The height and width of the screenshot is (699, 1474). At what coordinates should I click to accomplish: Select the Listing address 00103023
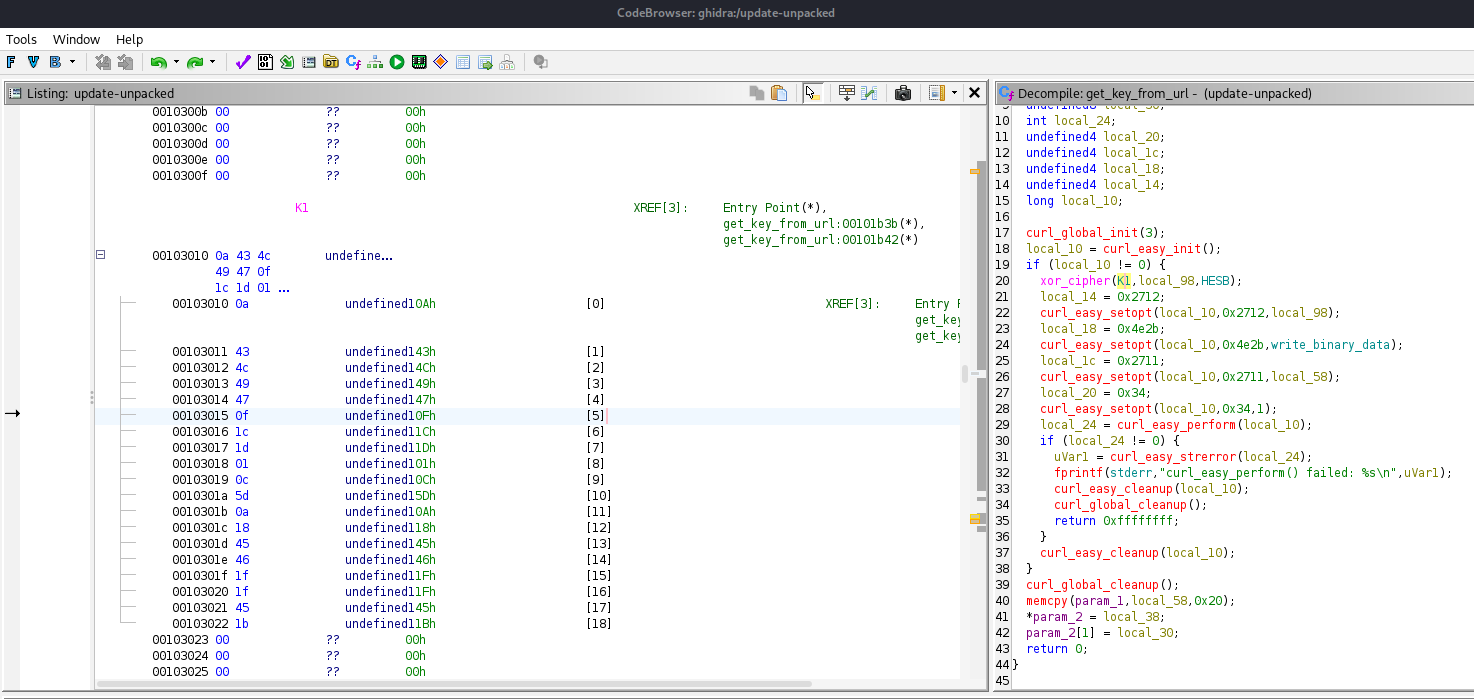[180, 640]
